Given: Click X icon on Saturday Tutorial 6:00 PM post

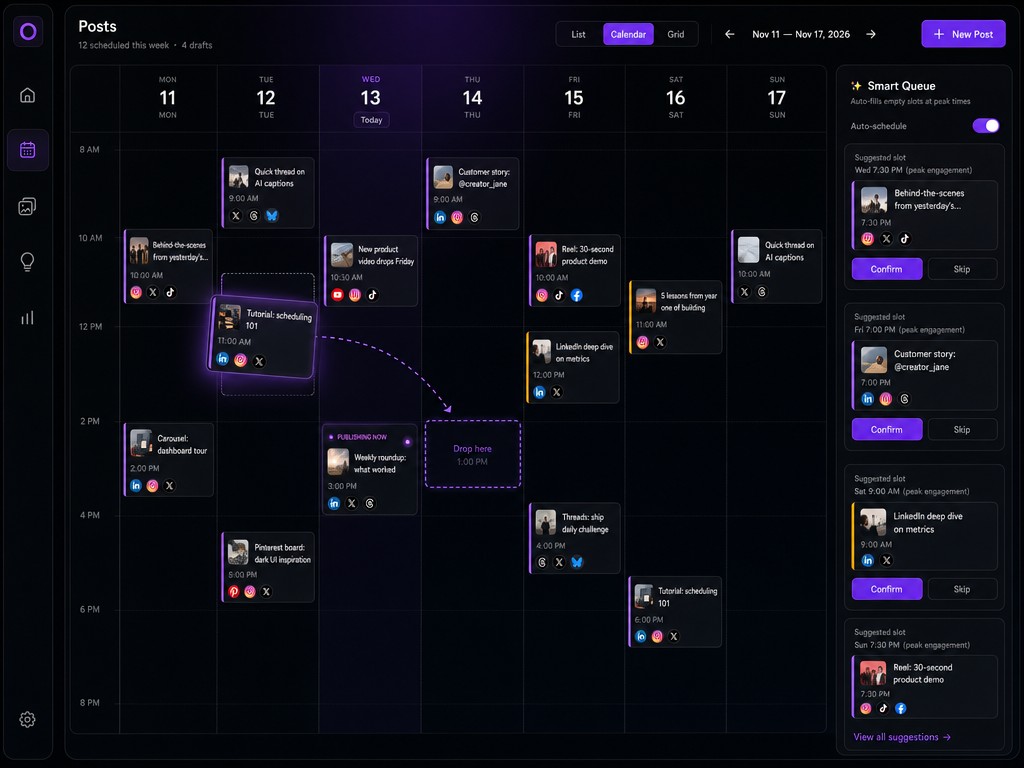Looking at the screenshot, I should pyautogui.click(x=673, y=636).
